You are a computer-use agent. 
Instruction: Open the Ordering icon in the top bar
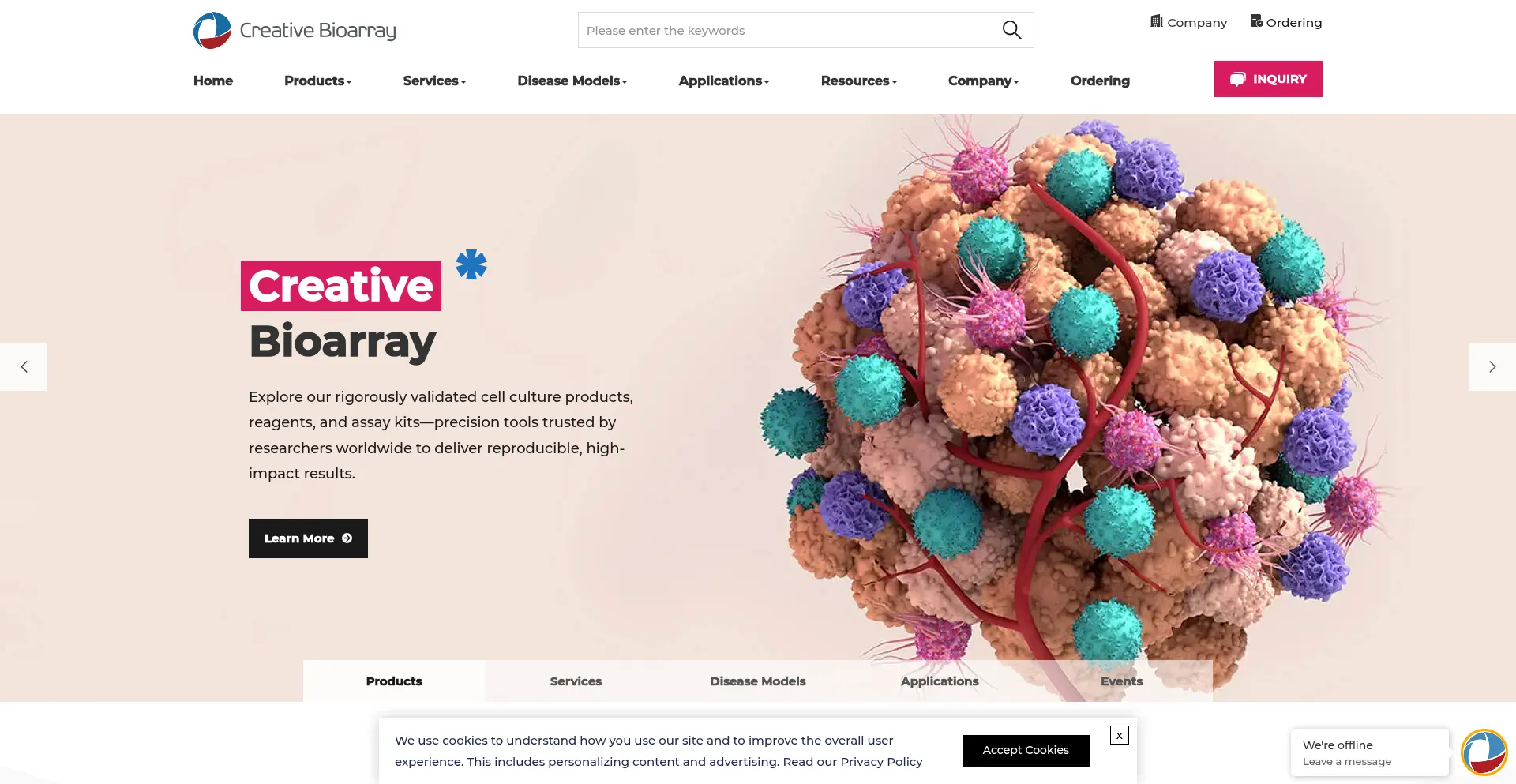click(x=1256, y=21)
